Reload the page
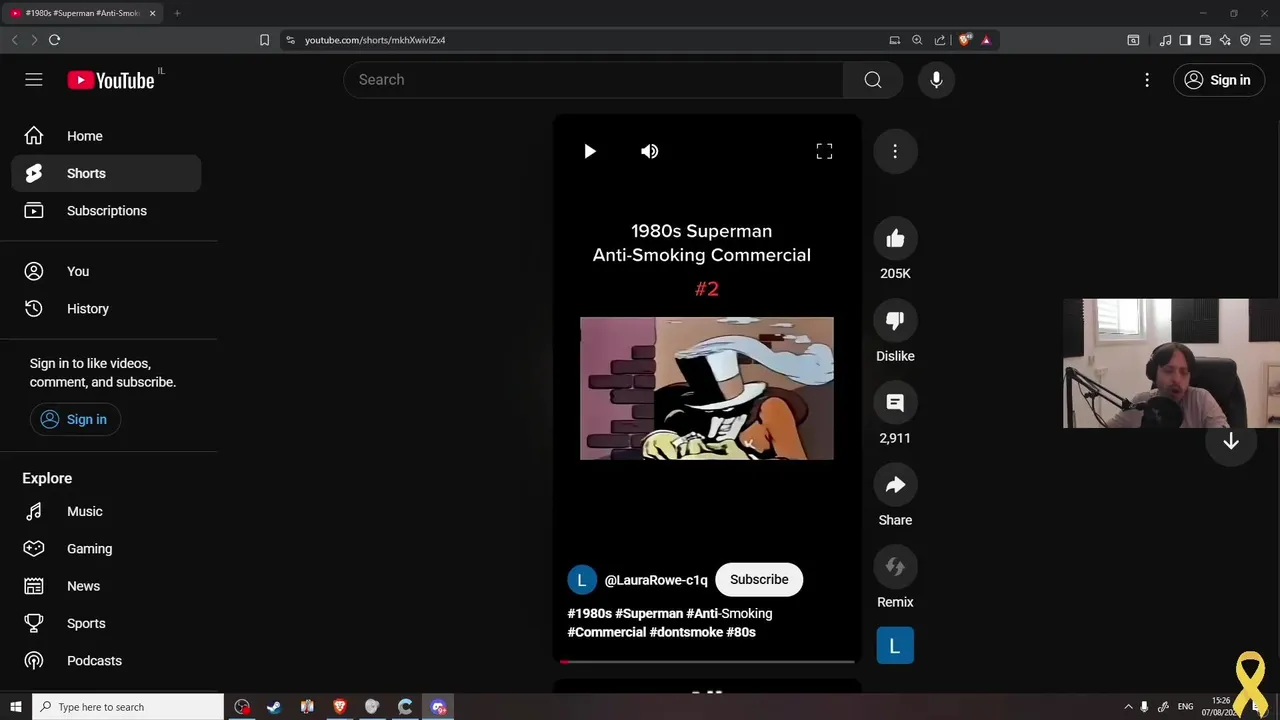Image resolution: width=1280 pixels, height=720 pixels. [x=54, y=40]
